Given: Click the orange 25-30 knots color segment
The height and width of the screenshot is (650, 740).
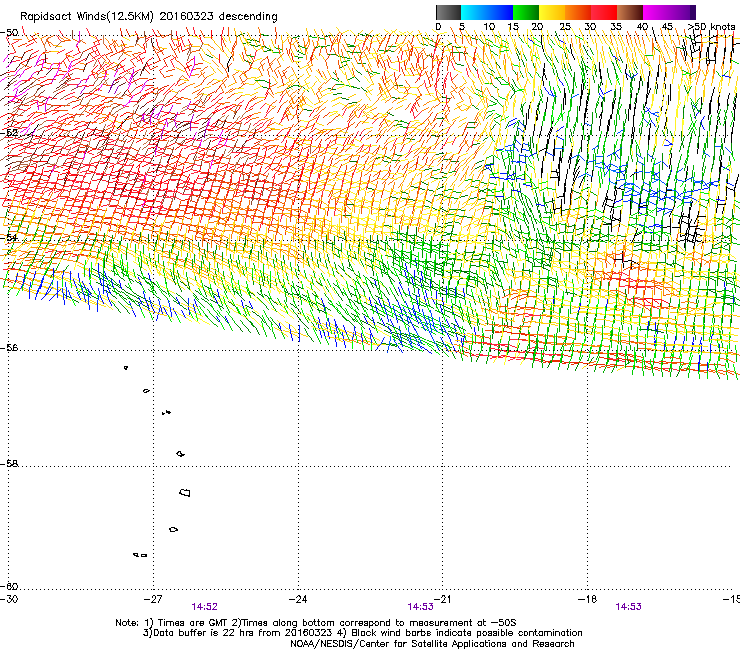Looking at the screenshot, I should [x=578, y=12].
